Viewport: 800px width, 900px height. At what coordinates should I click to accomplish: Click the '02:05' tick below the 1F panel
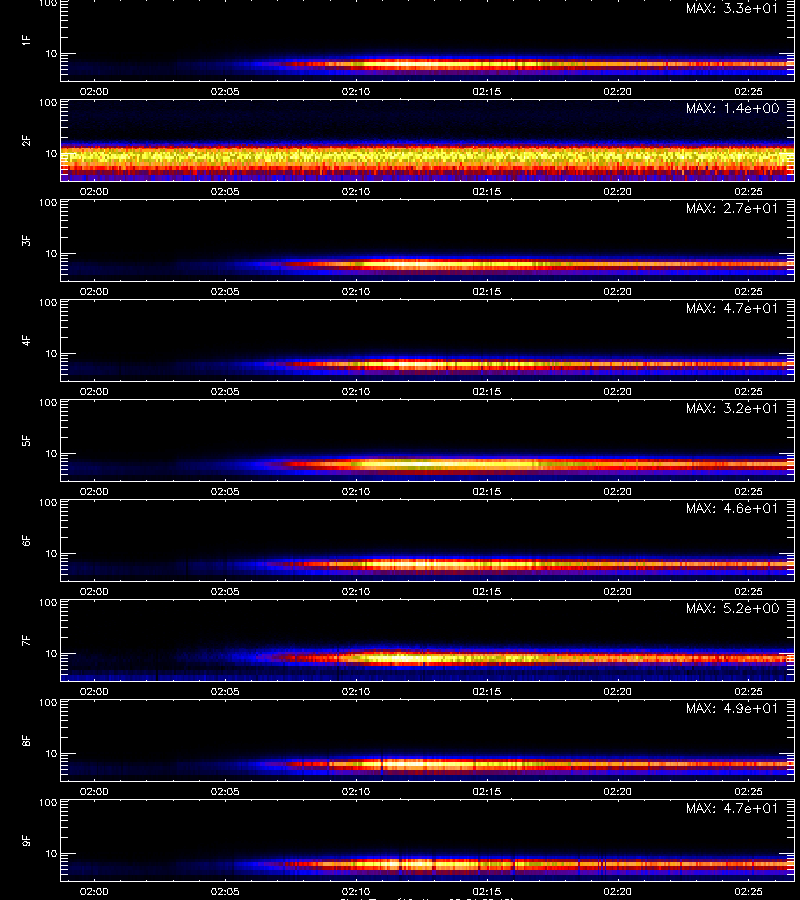coord(225,92)
